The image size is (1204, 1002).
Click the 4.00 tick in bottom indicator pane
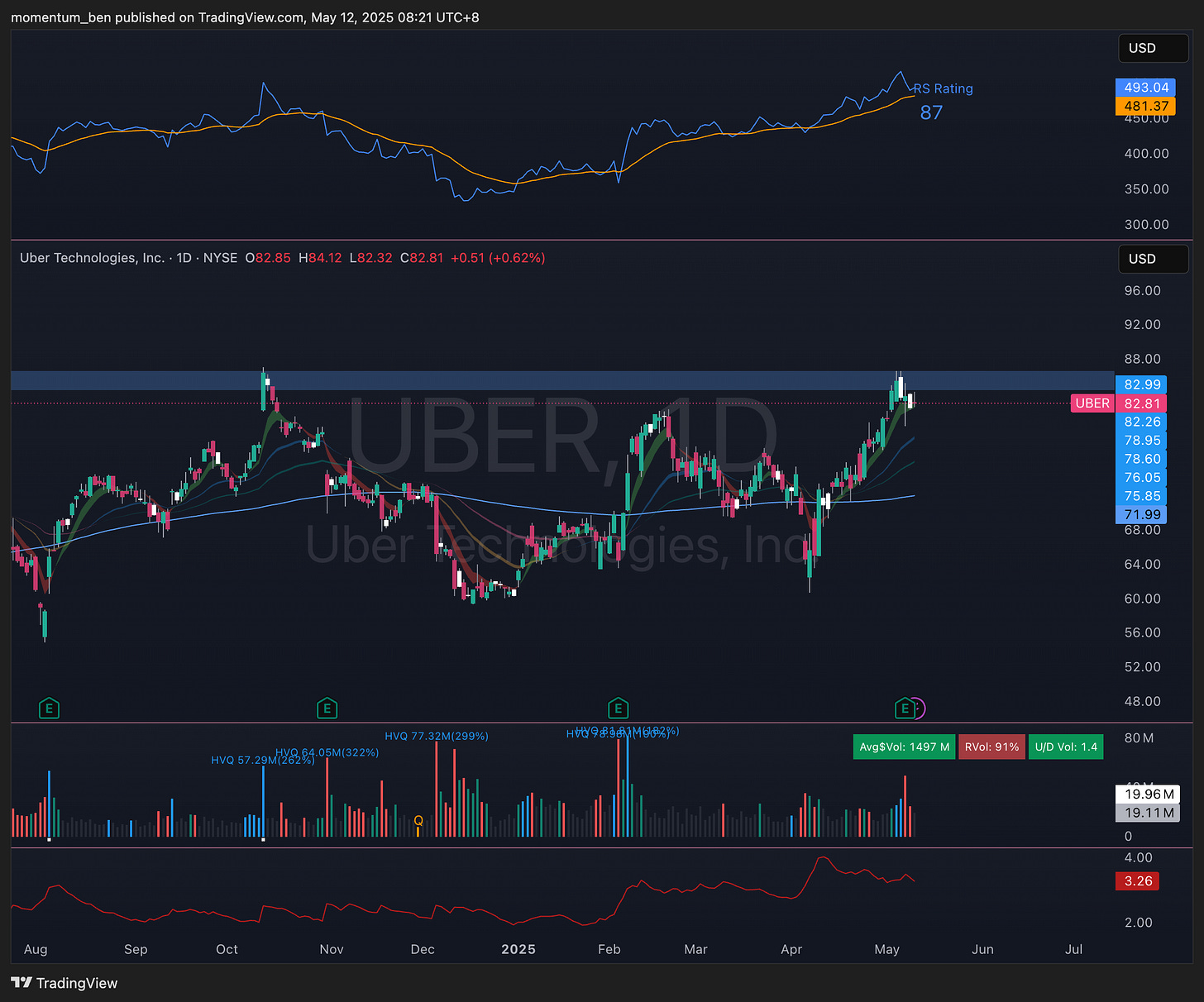1139,857
